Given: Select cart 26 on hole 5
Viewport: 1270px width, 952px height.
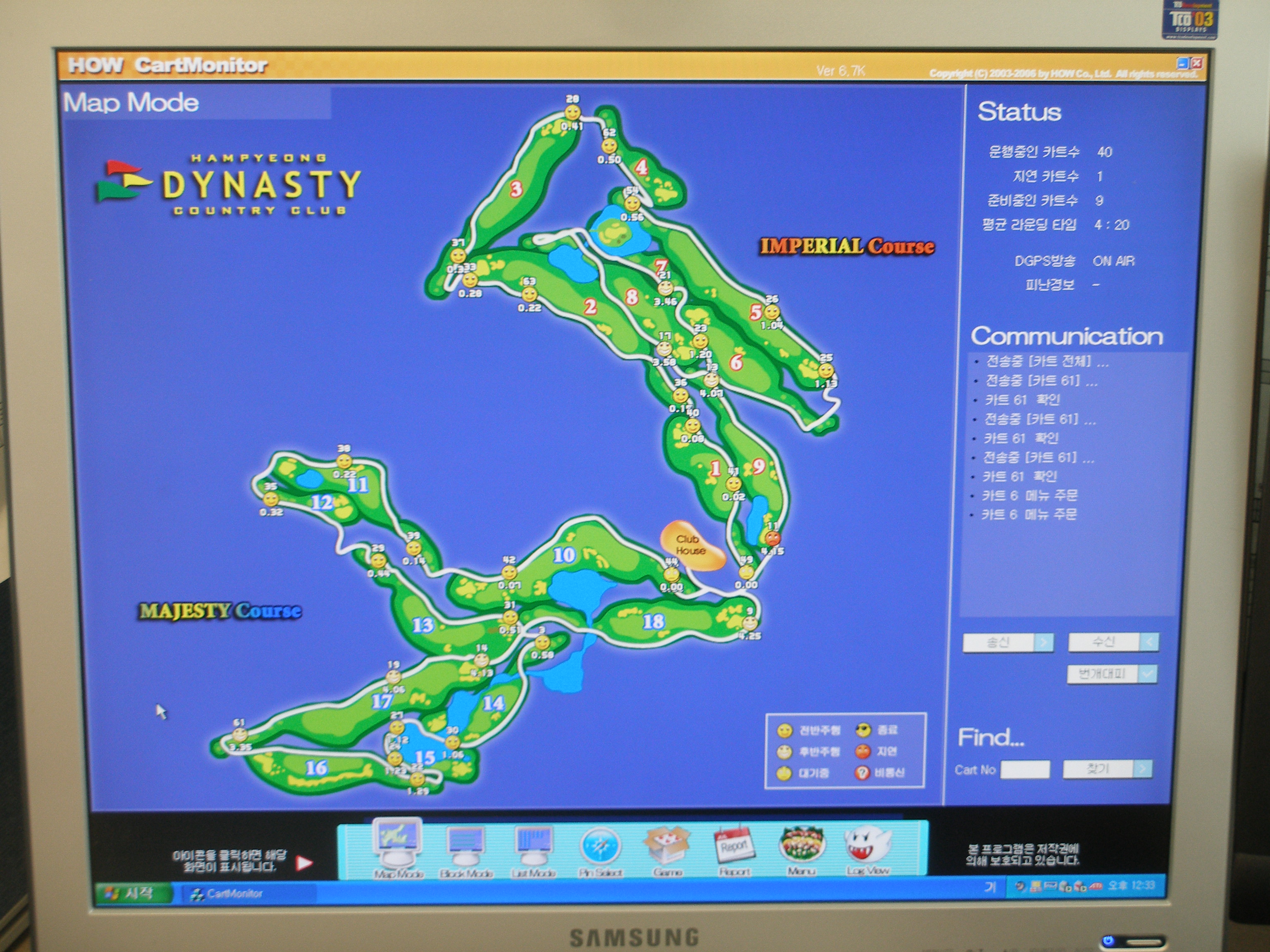Looking at the screenshot, I should pyautogui.click(x=772, y=312).
